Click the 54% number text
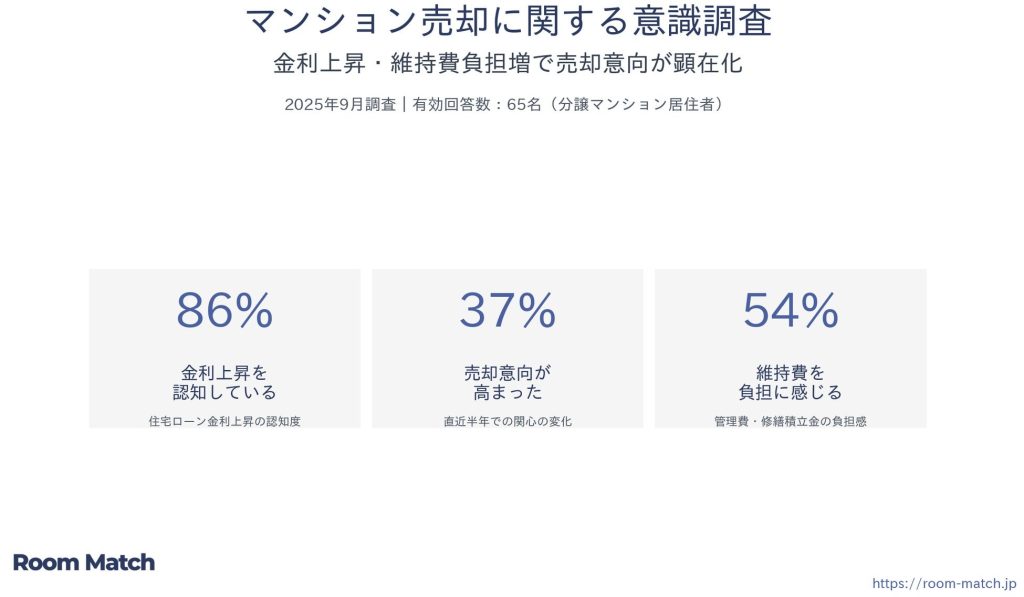The width and height of the screenshot is (1024, 597). (x=790, y=310)
